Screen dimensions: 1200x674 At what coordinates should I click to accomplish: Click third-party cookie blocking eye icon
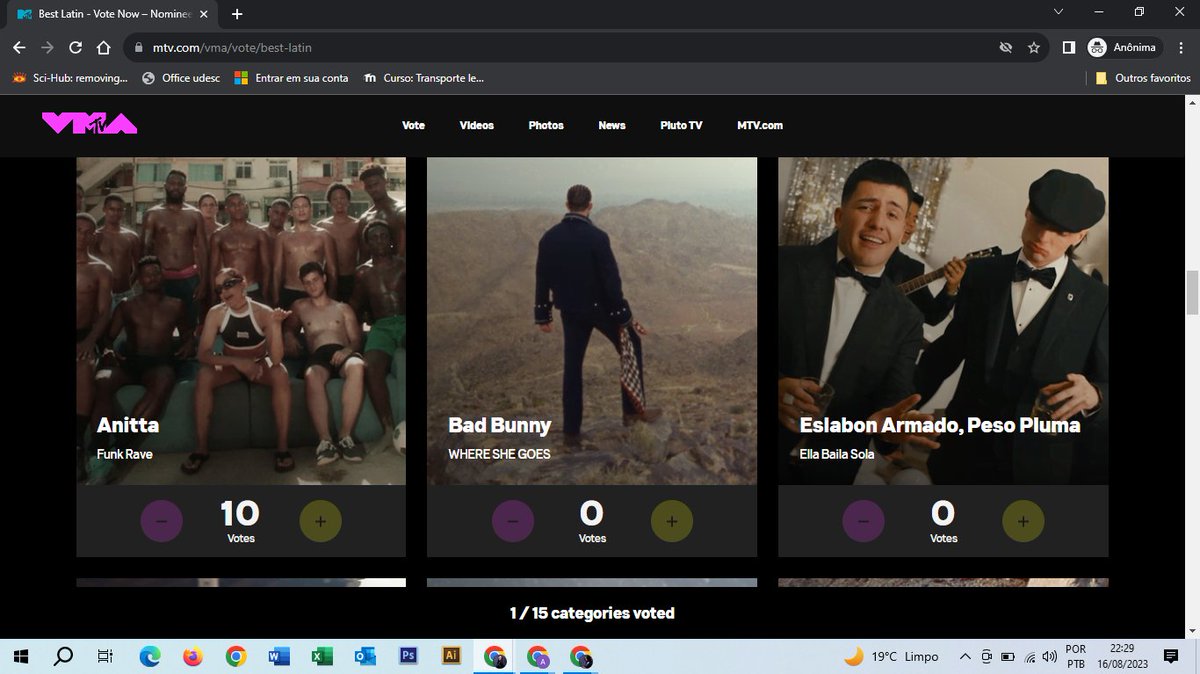coord(1006,47)
